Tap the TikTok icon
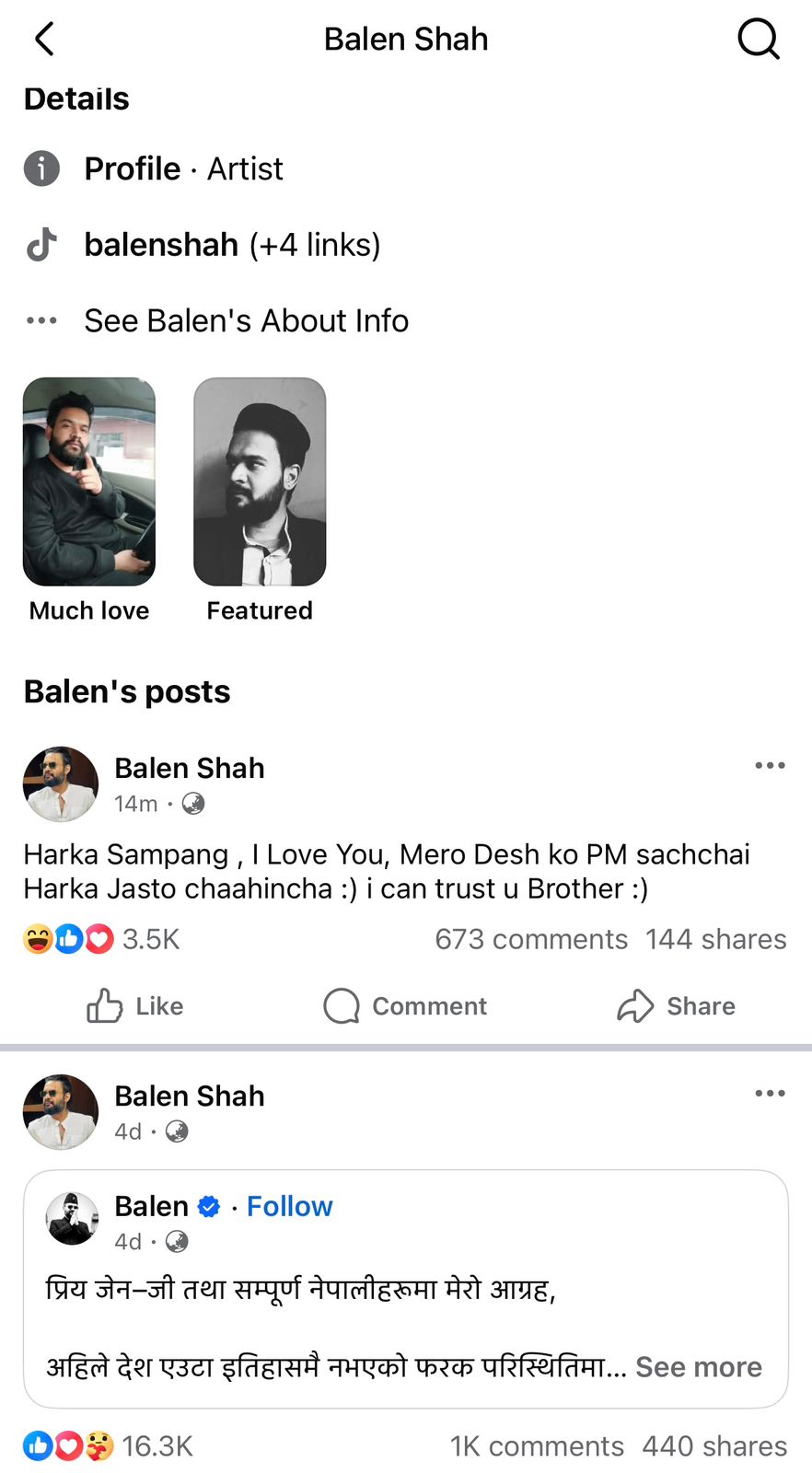The image size is (812, 1473). [41, 245]
